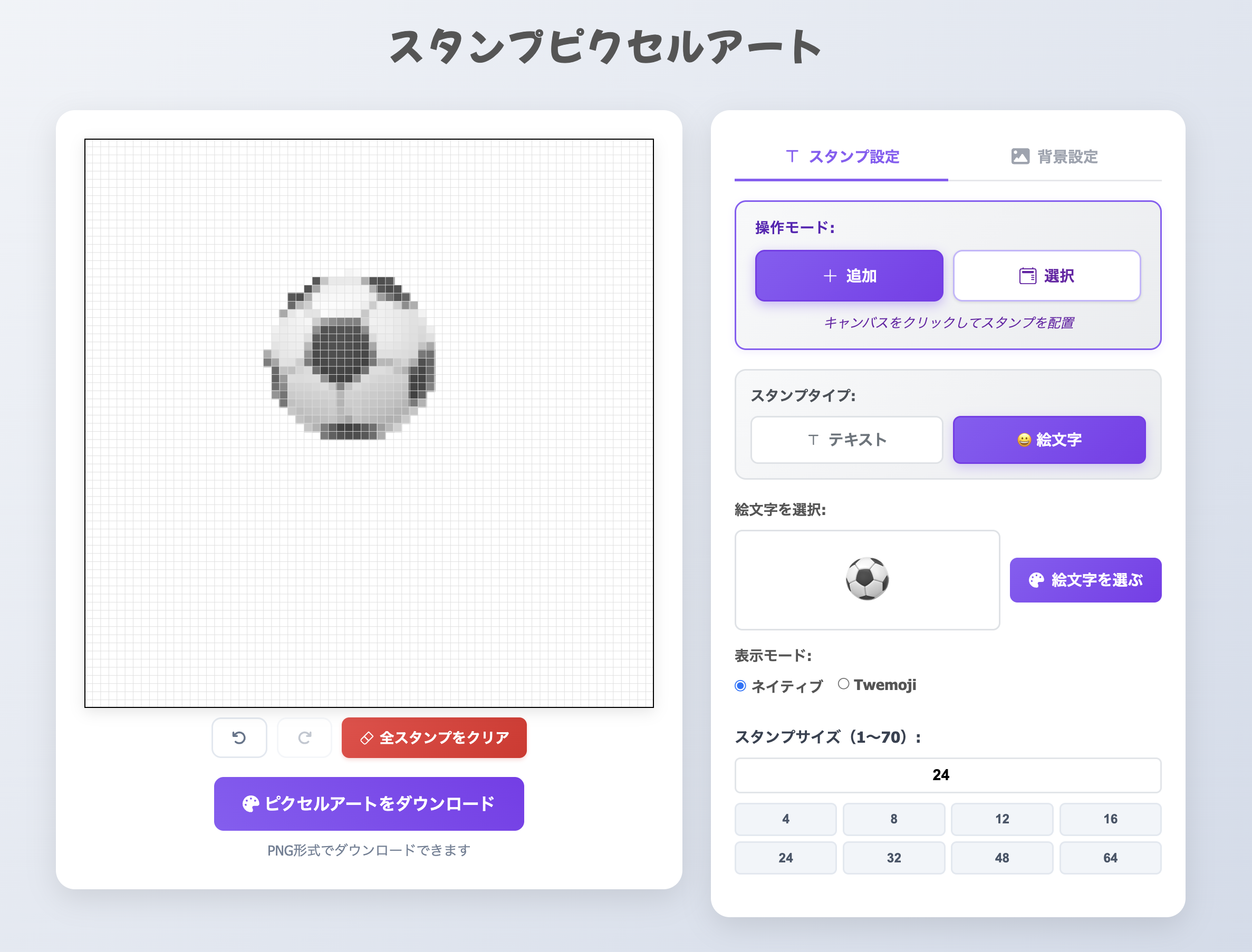Click the soccer ball emoji preview box
The image size is (1252, 952).
click(867, 580)
